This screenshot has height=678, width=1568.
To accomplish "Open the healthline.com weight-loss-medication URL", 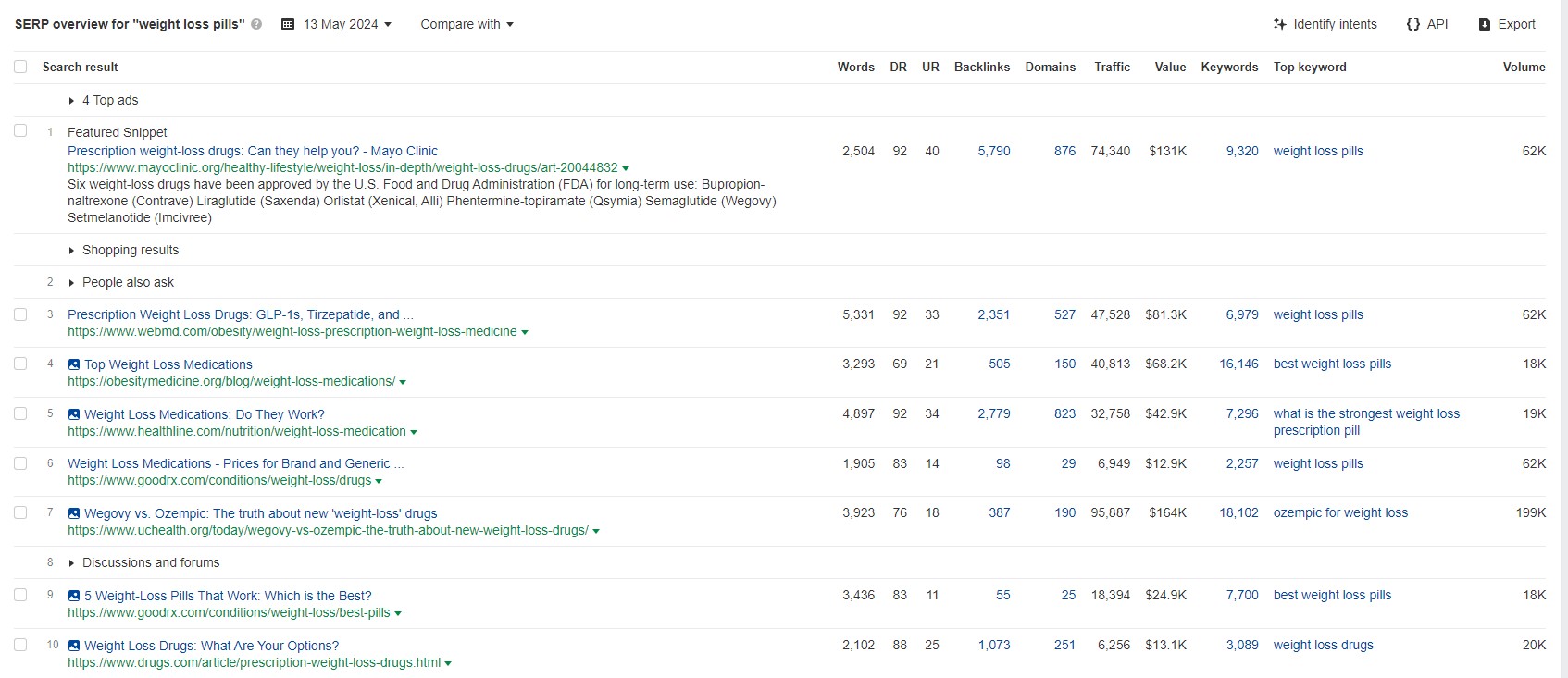I will point(237,431).
